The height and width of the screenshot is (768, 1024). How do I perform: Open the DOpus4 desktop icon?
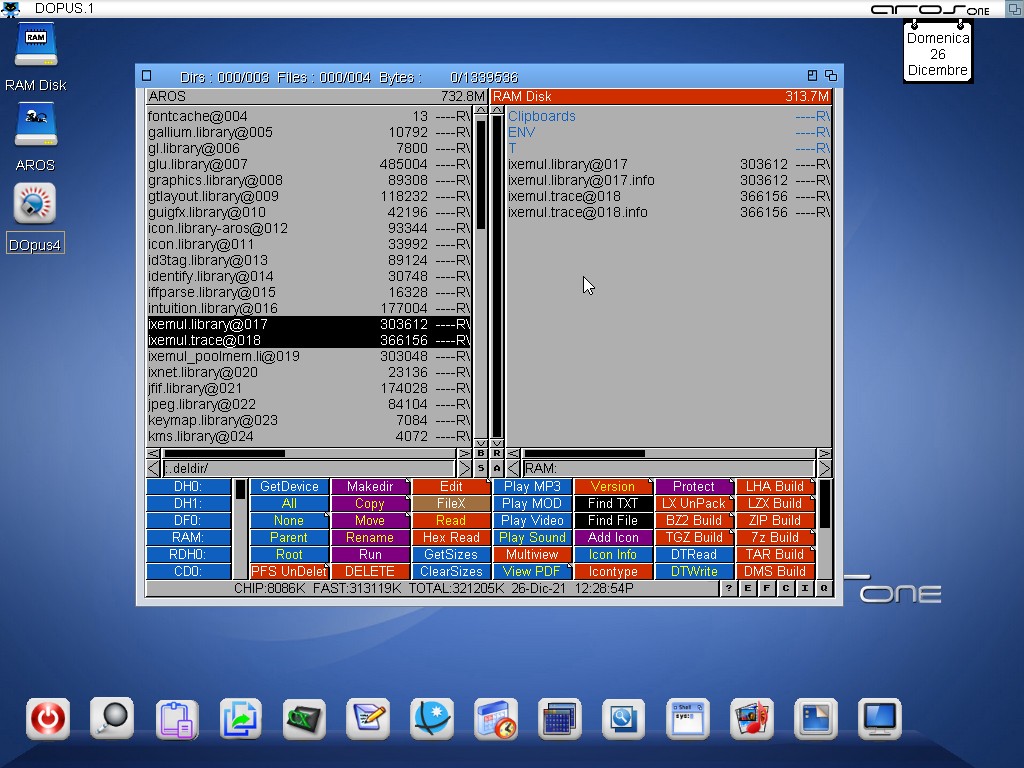point(35,204)
